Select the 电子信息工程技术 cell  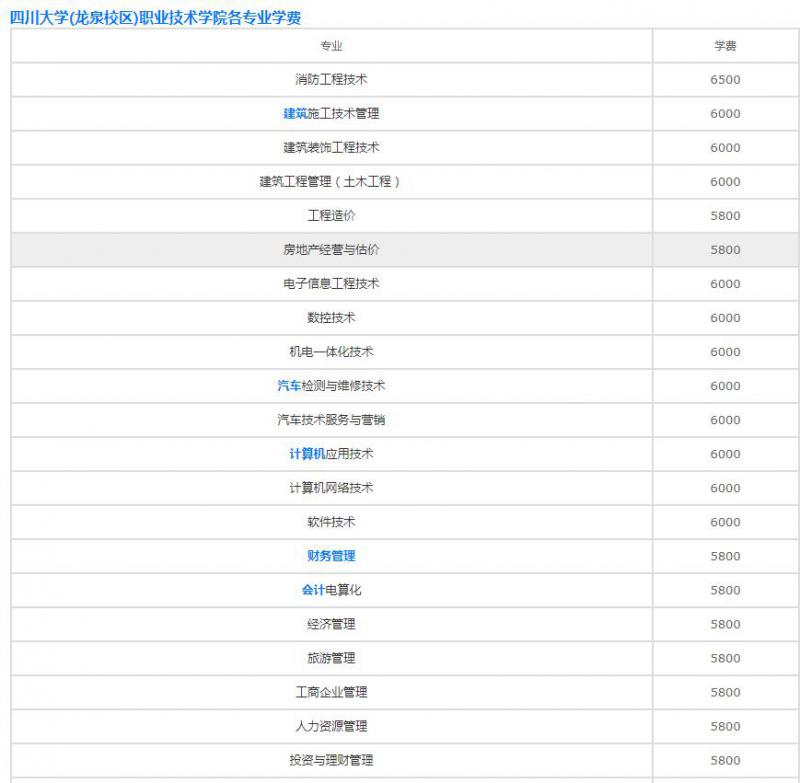point(331,283)
